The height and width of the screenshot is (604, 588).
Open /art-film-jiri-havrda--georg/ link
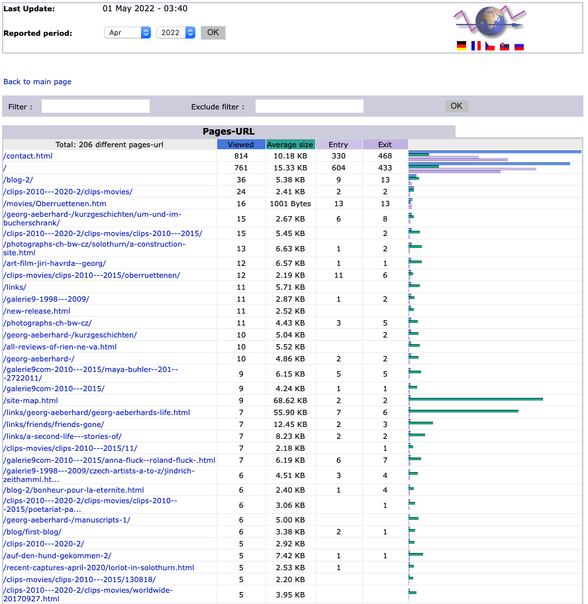pos(54,263)
